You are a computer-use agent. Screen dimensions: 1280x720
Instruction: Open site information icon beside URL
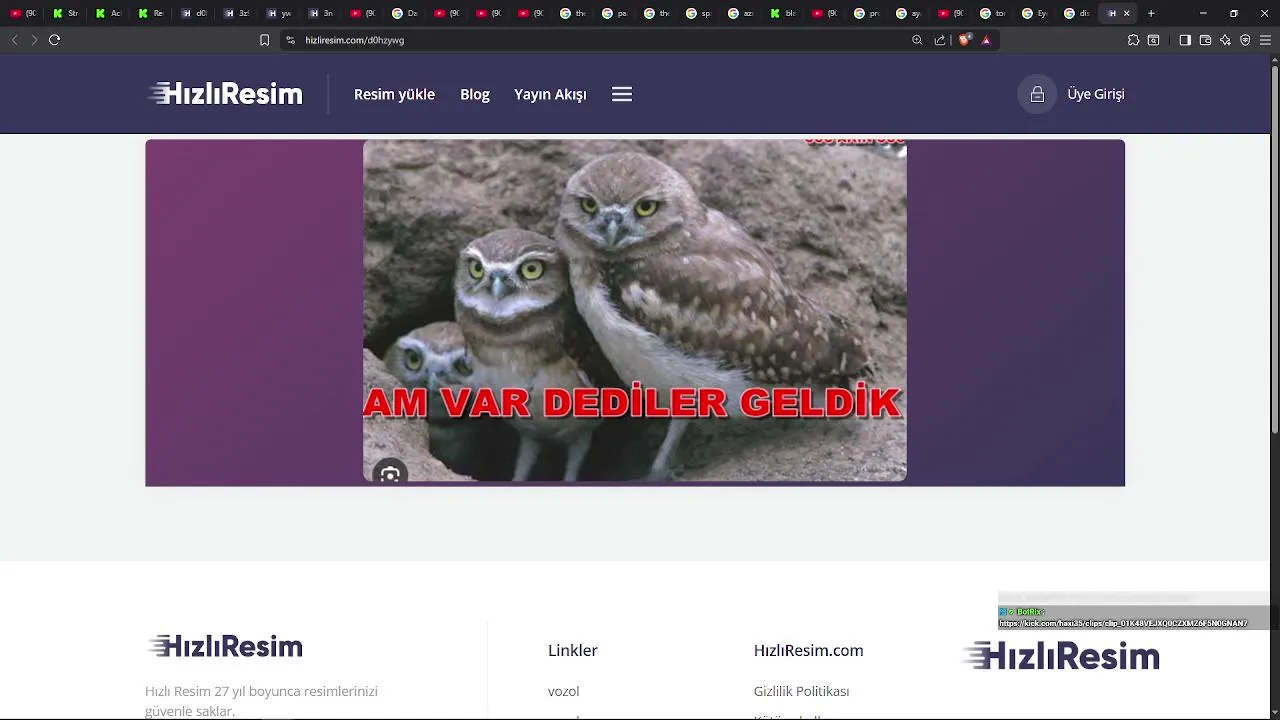click(x=290, y=40)
